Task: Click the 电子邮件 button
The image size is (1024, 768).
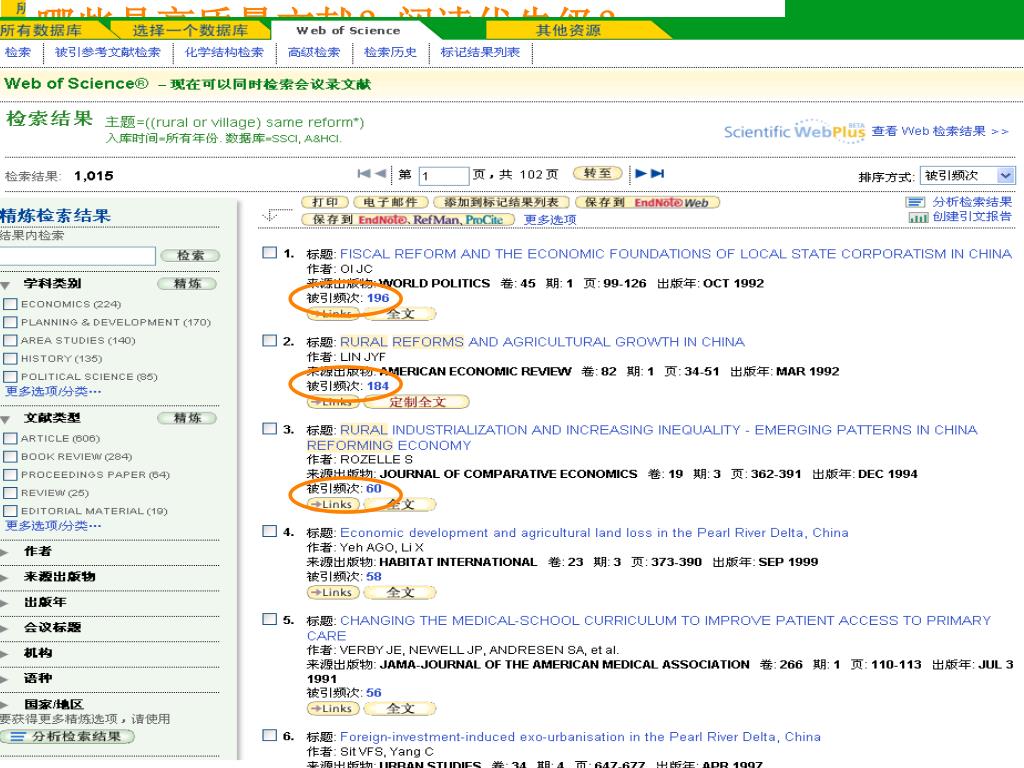Action: click(391, 202)
